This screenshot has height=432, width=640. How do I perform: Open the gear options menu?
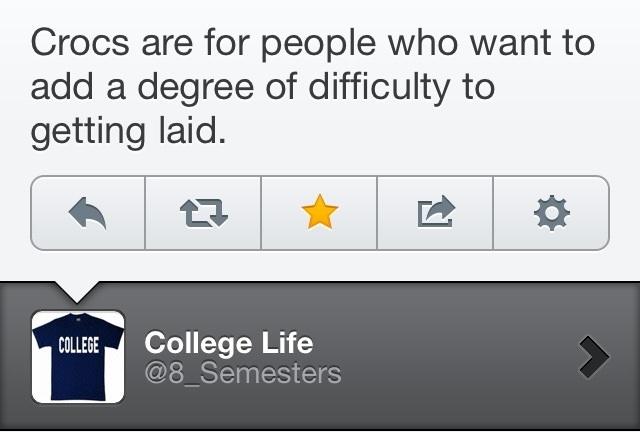[x=551, y=212]
